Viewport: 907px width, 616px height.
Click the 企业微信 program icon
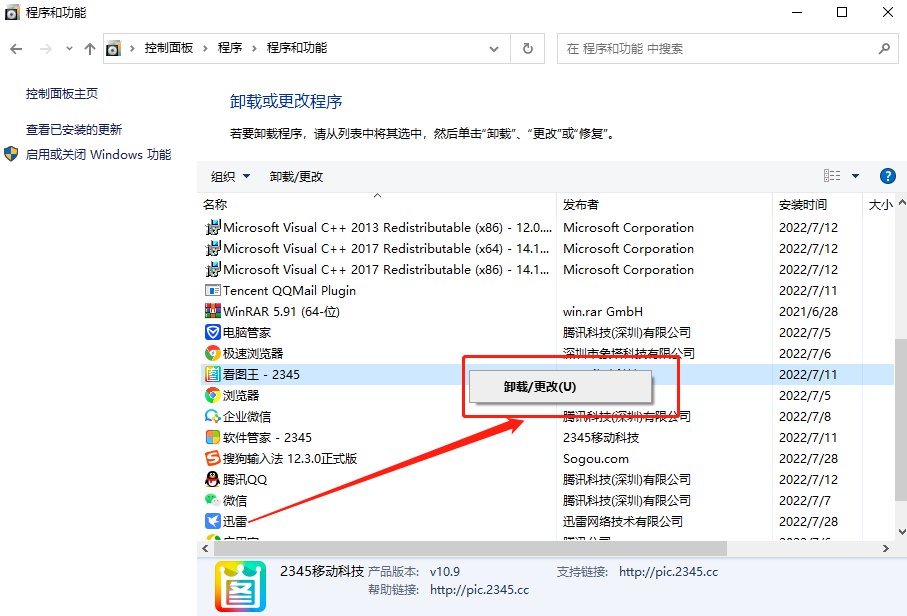(211, 416)
